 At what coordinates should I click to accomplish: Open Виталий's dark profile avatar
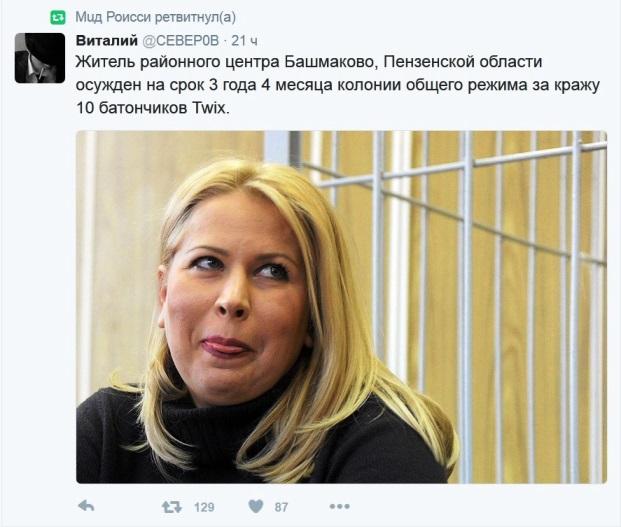[x=40, y=58]
